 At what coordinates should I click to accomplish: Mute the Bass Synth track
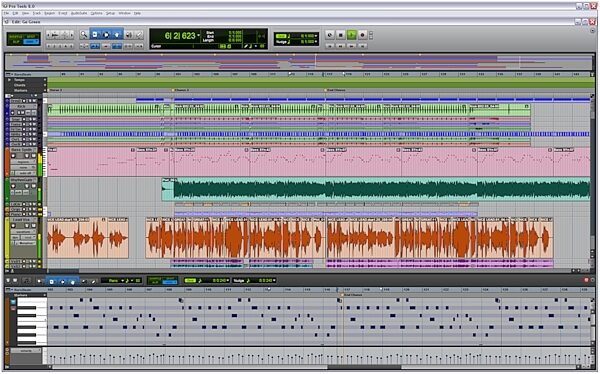[33, 156]
